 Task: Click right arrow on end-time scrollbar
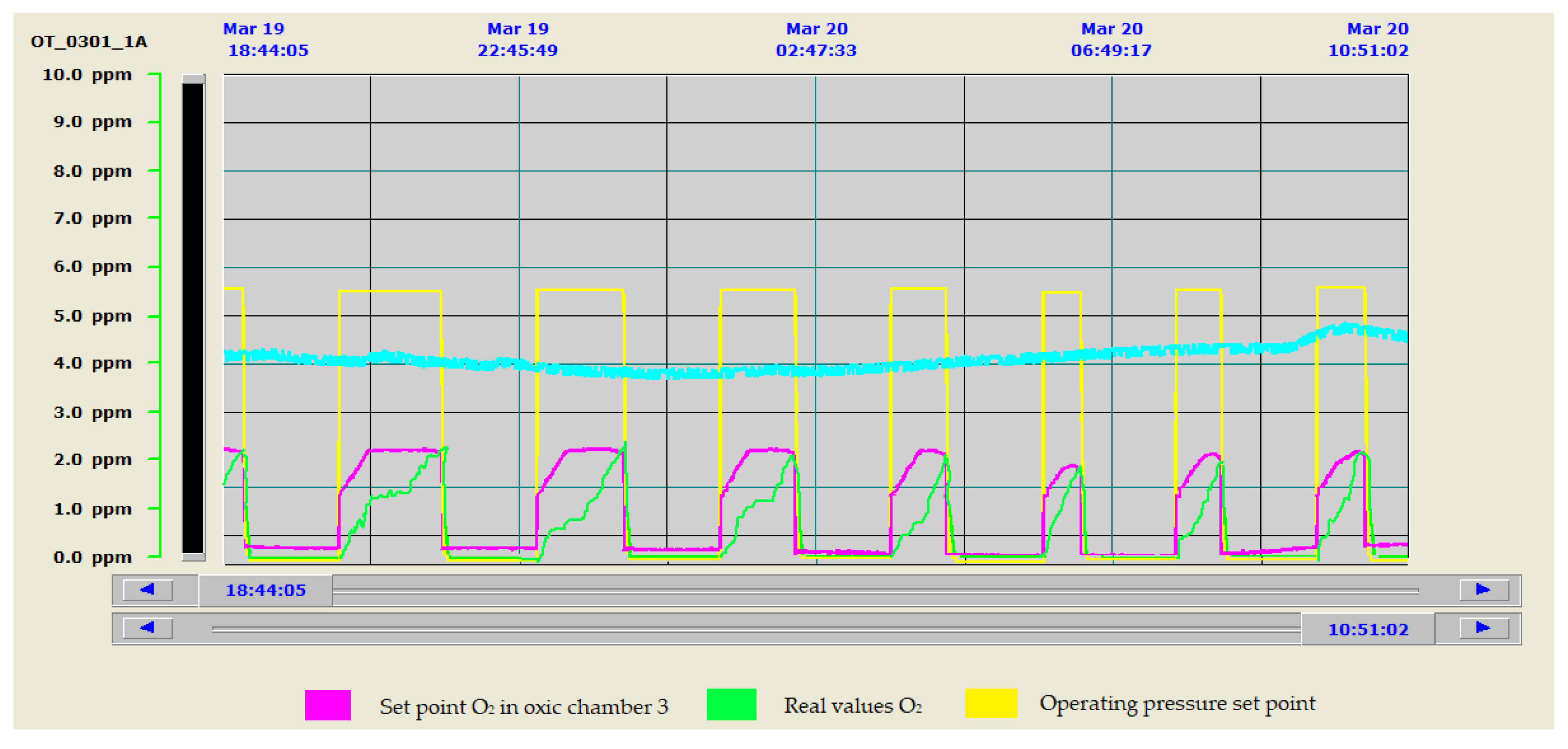click(x=1484, y=628)
